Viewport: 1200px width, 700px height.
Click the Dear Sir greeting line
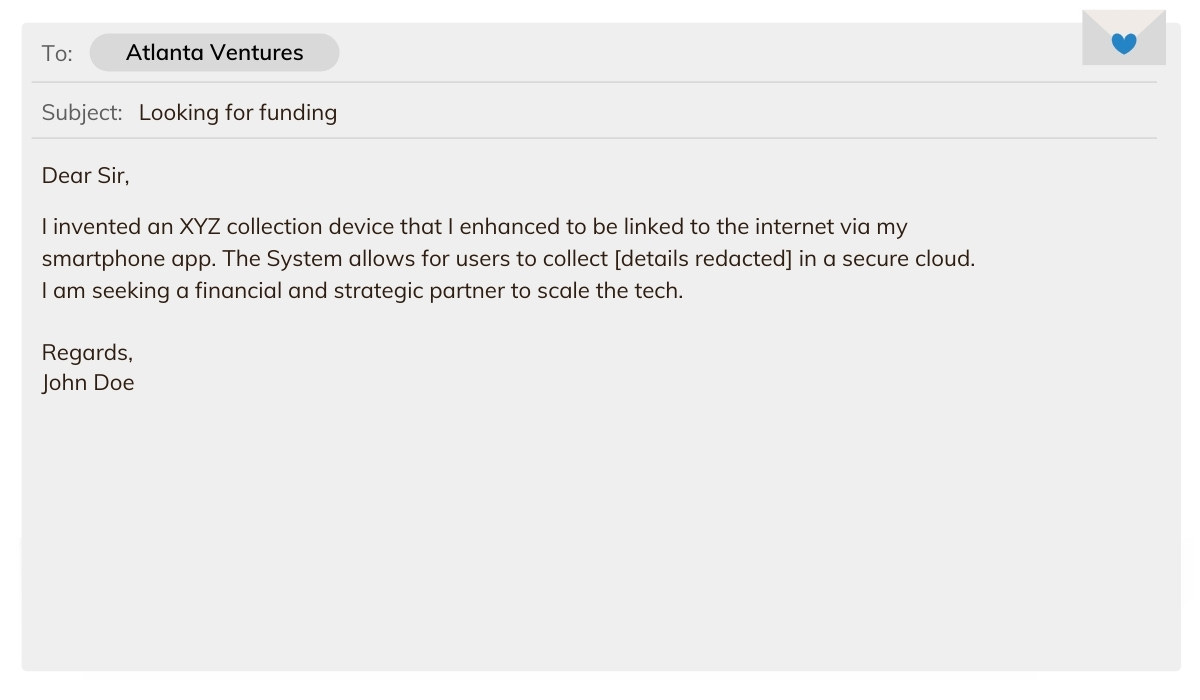pos(86,176)
